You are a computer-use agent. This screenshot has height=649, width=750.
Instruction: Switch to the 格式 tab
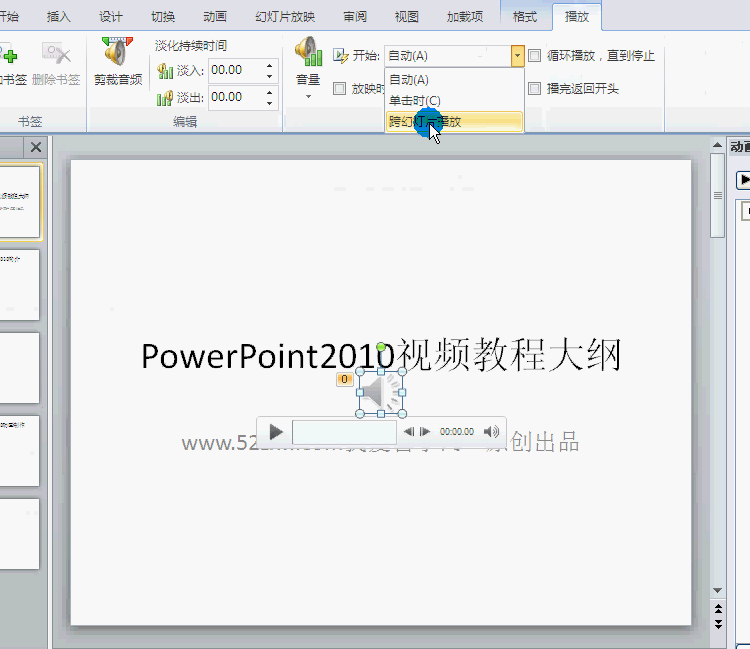coord(525,17)
